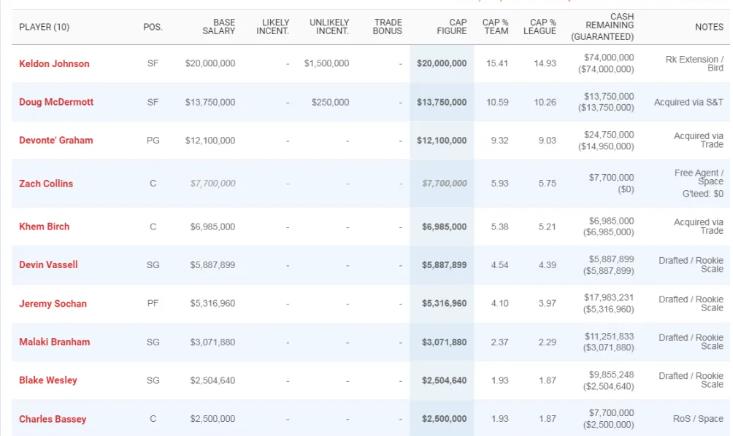The height and width of the screenshot is (436, 733).
Task: Open Doug McDermott player link
Action: coord(56,102)
